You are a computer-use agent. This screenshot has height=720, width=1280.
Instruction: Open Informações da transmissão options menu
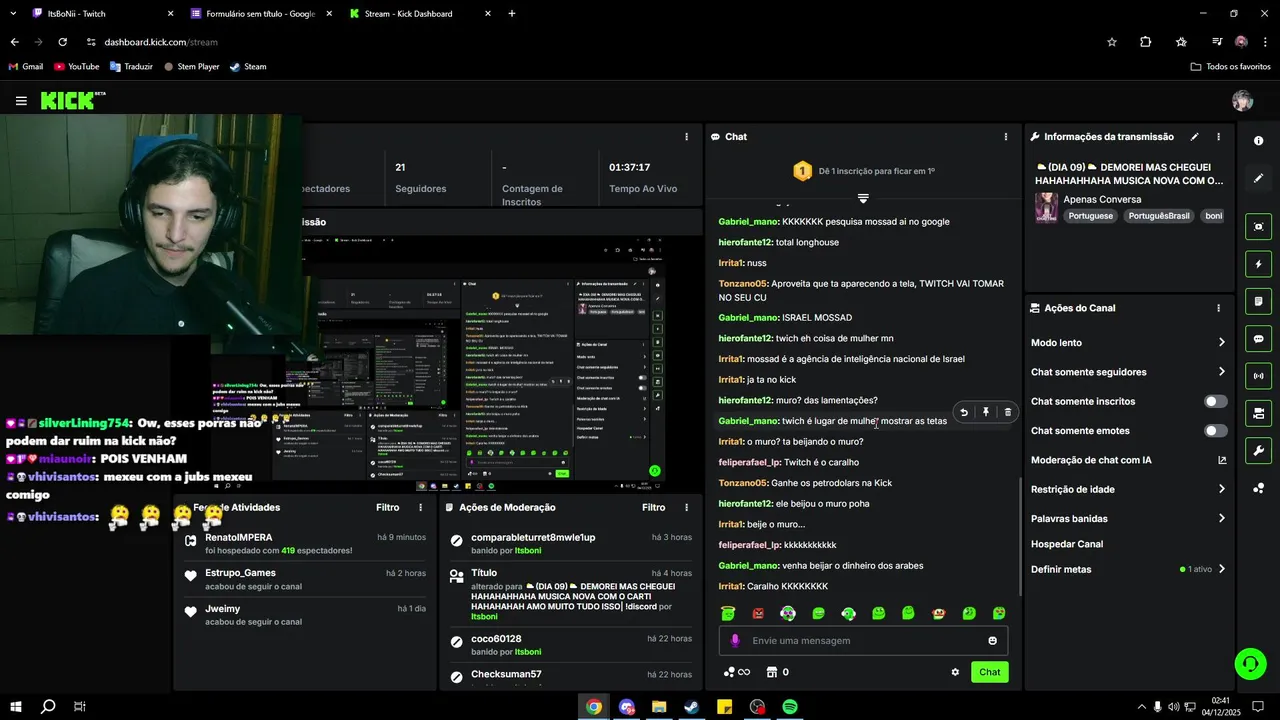1218,137
